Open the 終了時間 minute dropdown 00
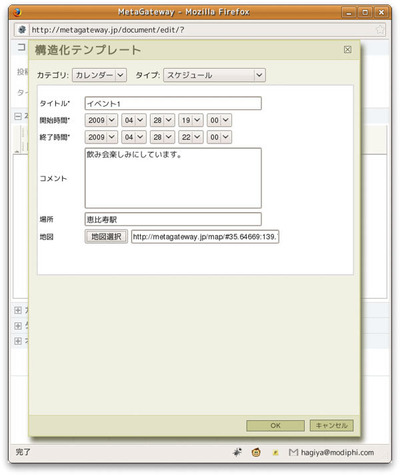This screenshot has width=400, height=475. pyautogui.click(x=219, y=137)
